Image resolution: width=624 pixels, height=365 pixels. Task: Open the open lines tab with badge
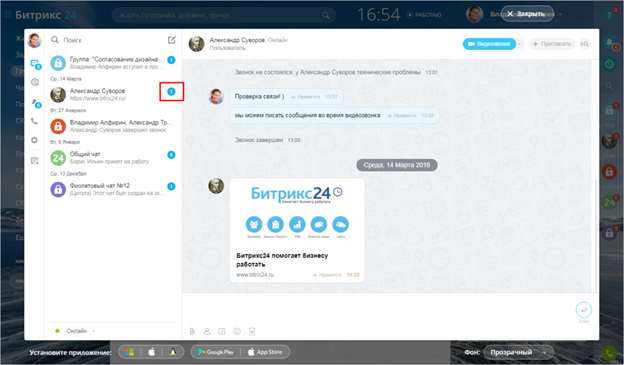(35, 103)
